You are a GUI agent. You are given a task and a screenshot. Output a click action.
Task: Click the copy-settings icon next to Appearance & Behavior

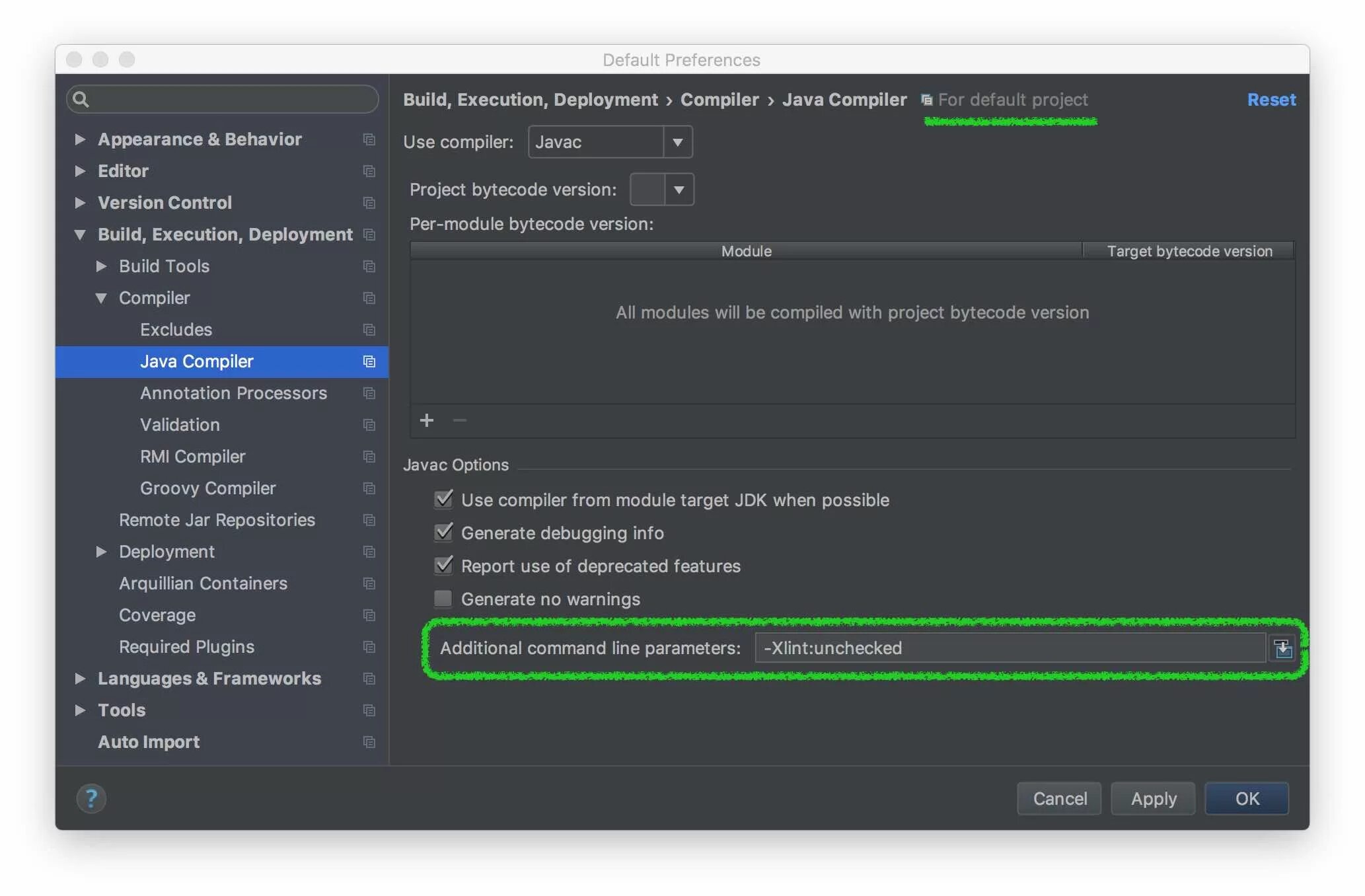(x=368, y=139)
